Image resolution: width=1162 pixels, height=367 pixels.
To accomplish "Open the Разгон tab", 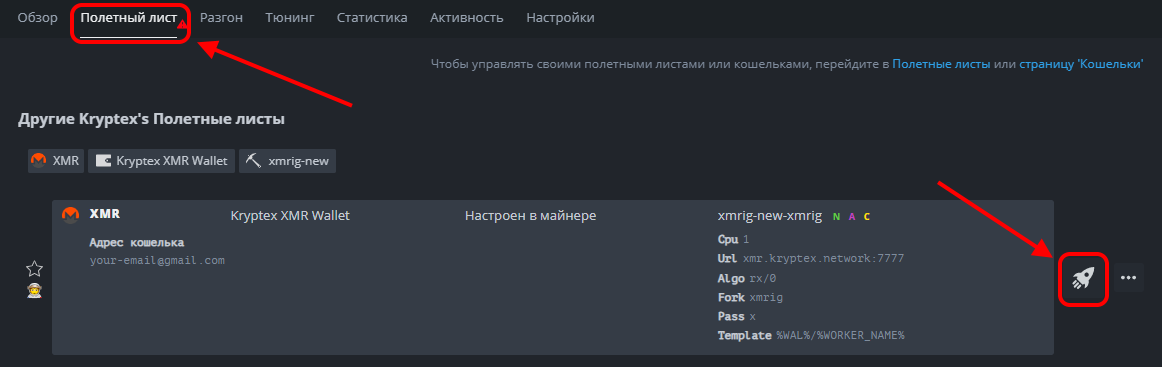I will 222,18.
